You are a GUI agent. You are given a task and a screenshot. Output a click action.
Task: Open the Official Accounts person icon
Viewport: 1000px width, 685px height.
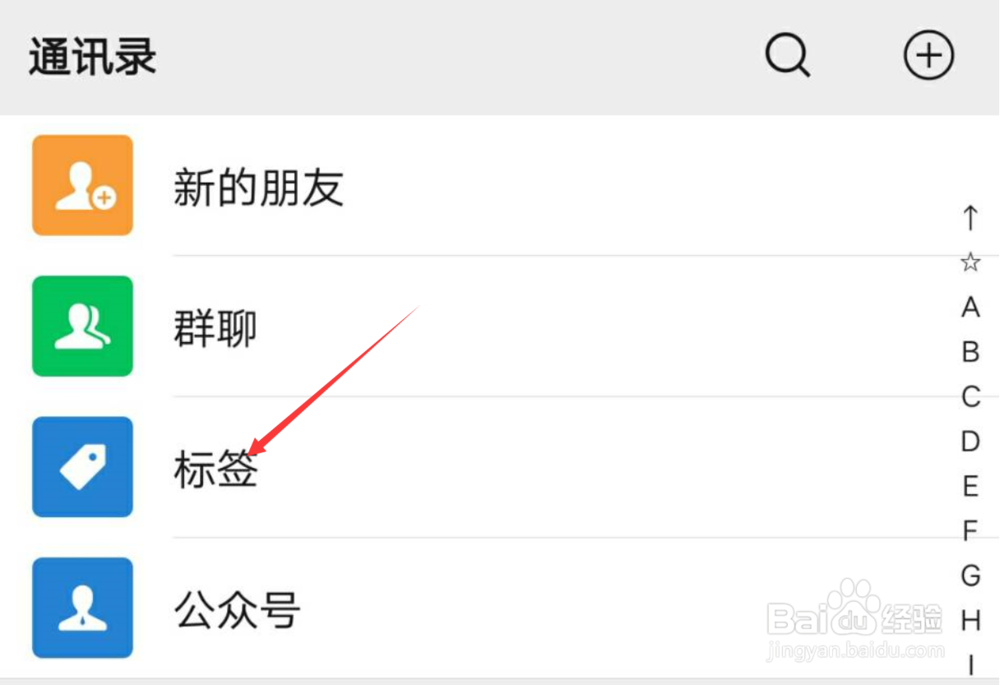coord(83,608)
